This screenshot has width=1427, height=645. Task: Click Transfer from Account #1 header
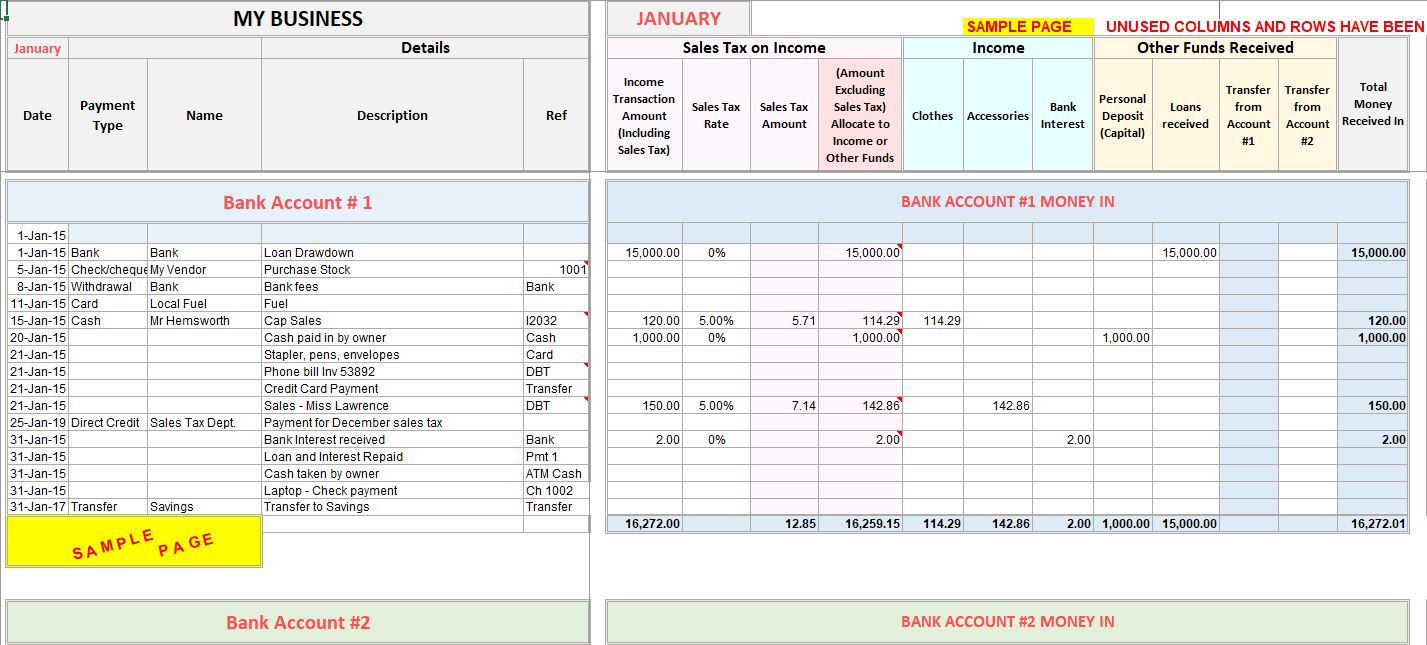click(x=1249, y=115)
